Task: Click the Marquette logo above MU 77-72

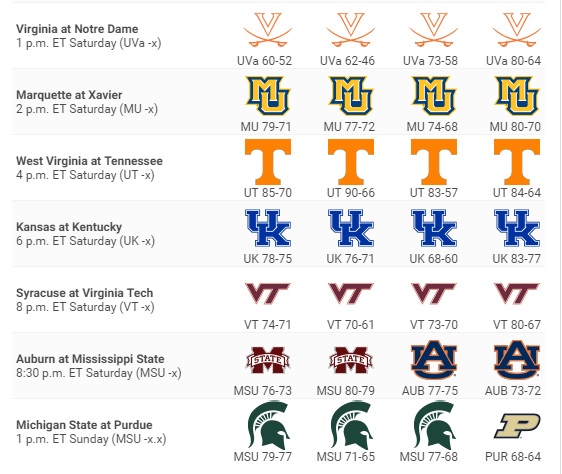Action: [x=351, y=96]
